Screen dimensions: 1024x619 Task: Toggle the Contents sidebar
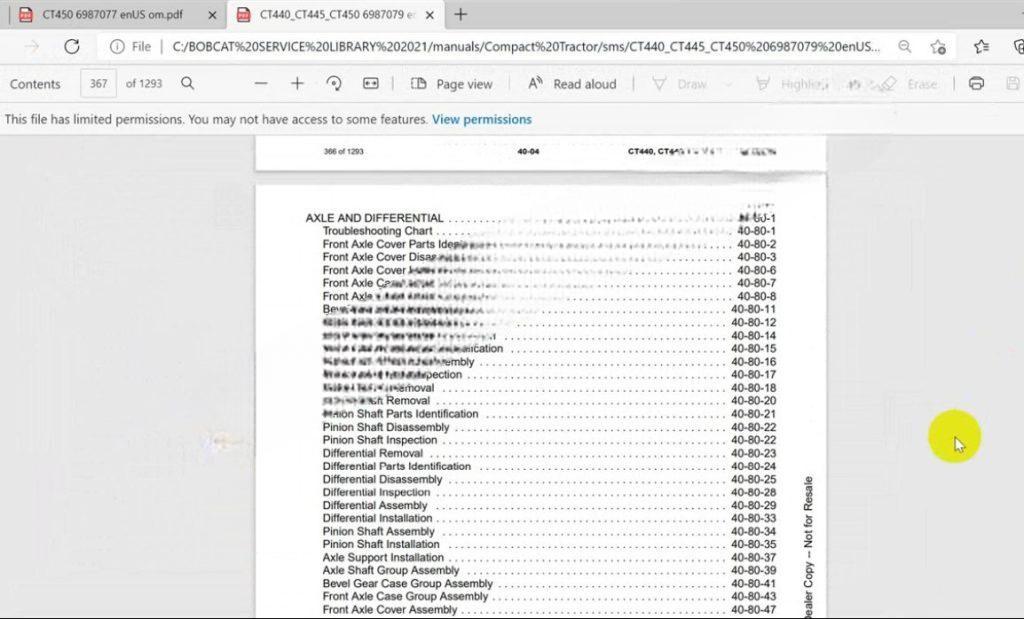pos(35,84)
